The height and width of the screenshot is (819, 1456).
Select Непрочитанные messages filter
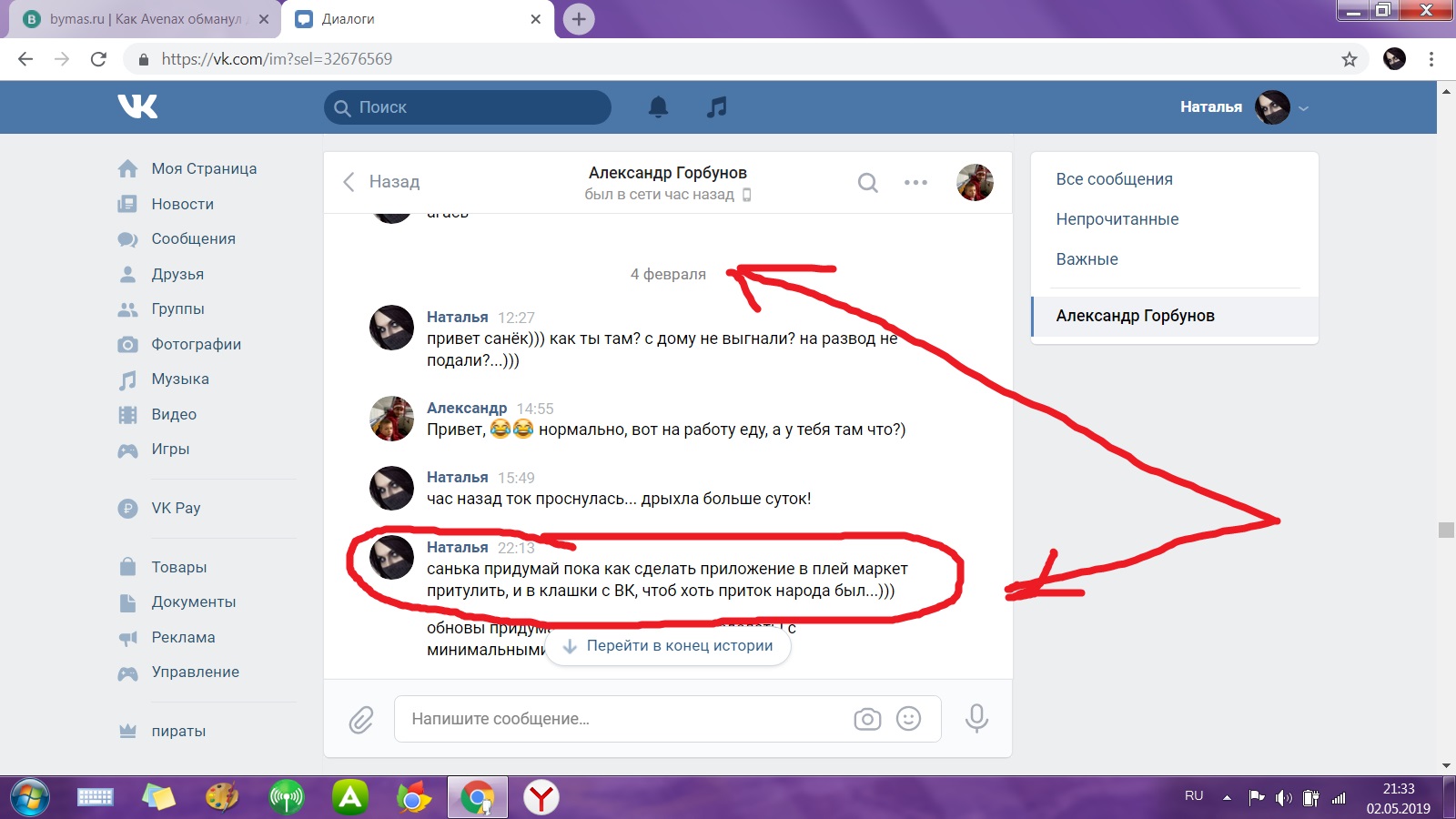tap(1117, 219)
